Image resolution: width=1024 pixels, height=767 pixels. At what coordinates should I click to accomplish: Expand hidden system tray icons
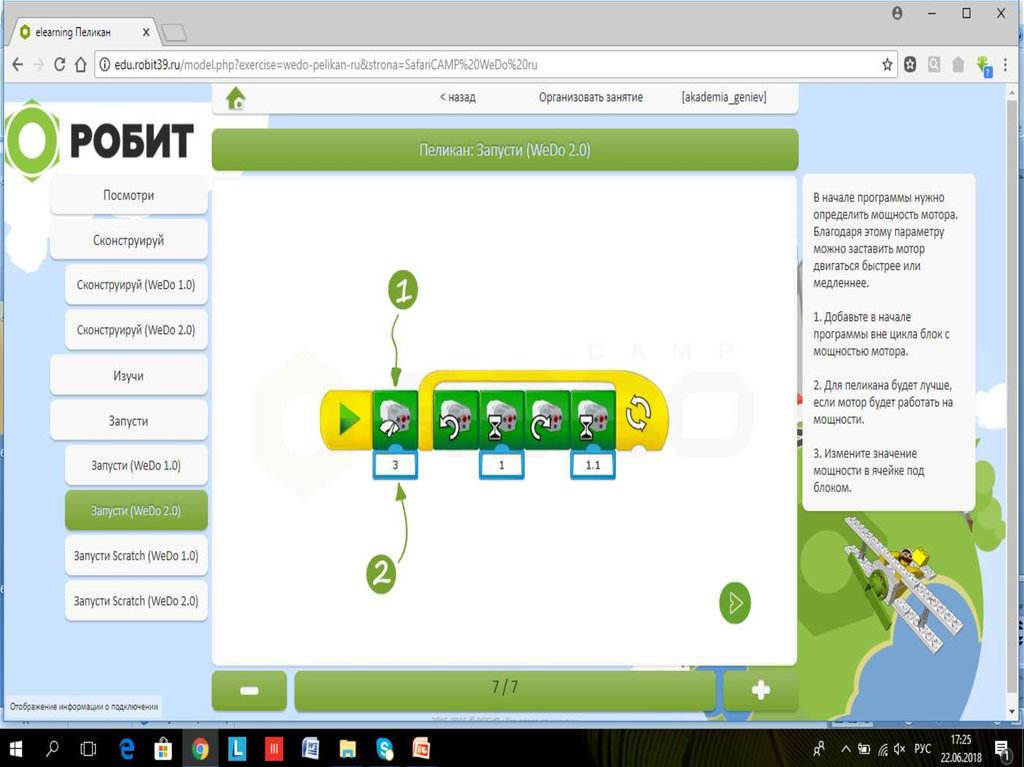pyautogui.click(x=846, y=749)
